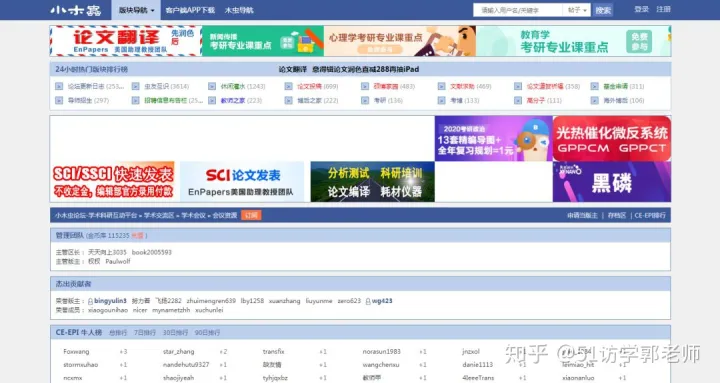
Task: Open moderator Paulwolf profile
Action: [x=118, y=261]
